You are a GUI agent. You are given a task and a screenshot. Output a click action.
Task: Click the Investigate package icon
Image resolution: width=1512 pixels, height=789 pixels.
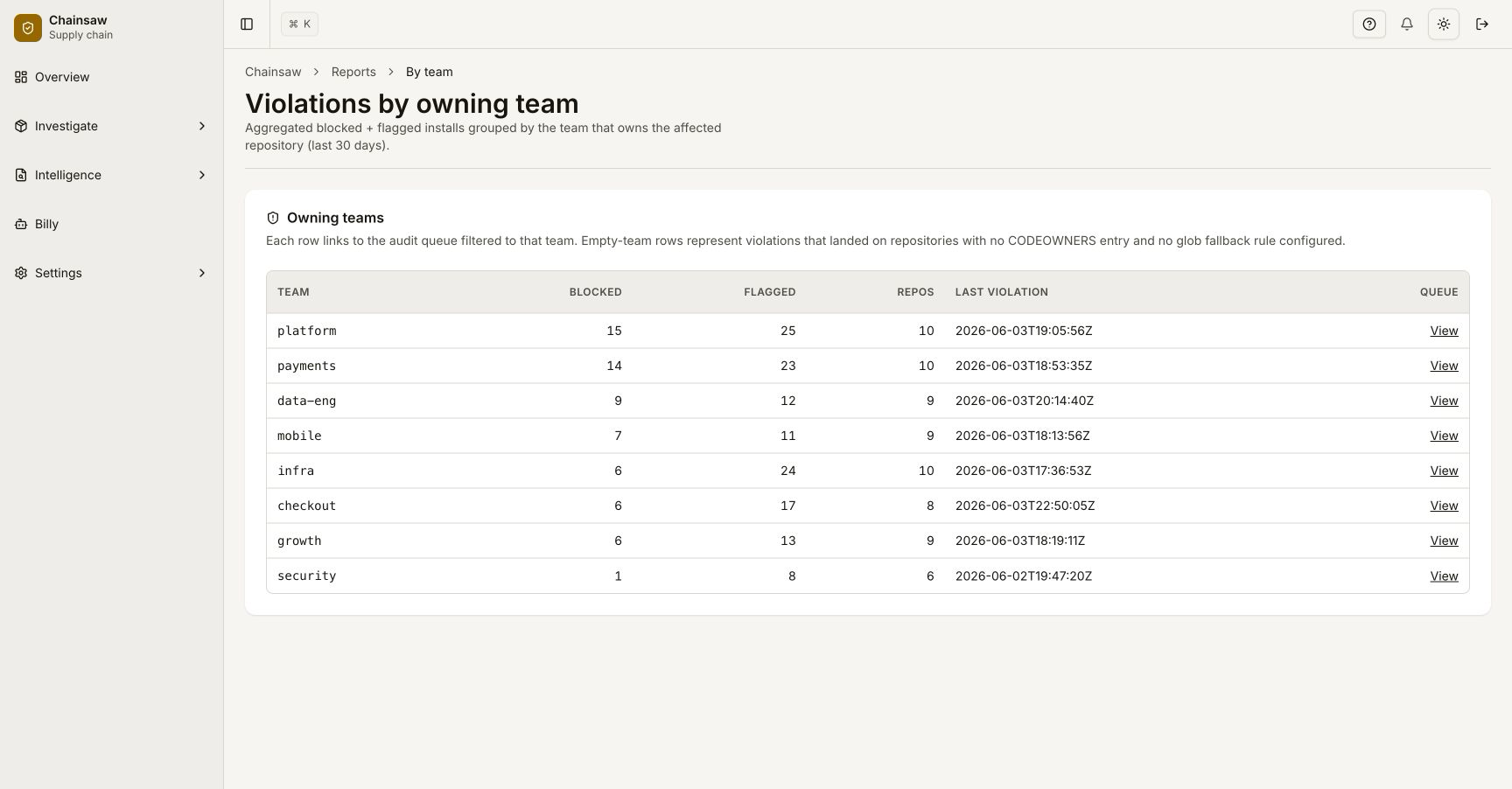pos(21,126)
